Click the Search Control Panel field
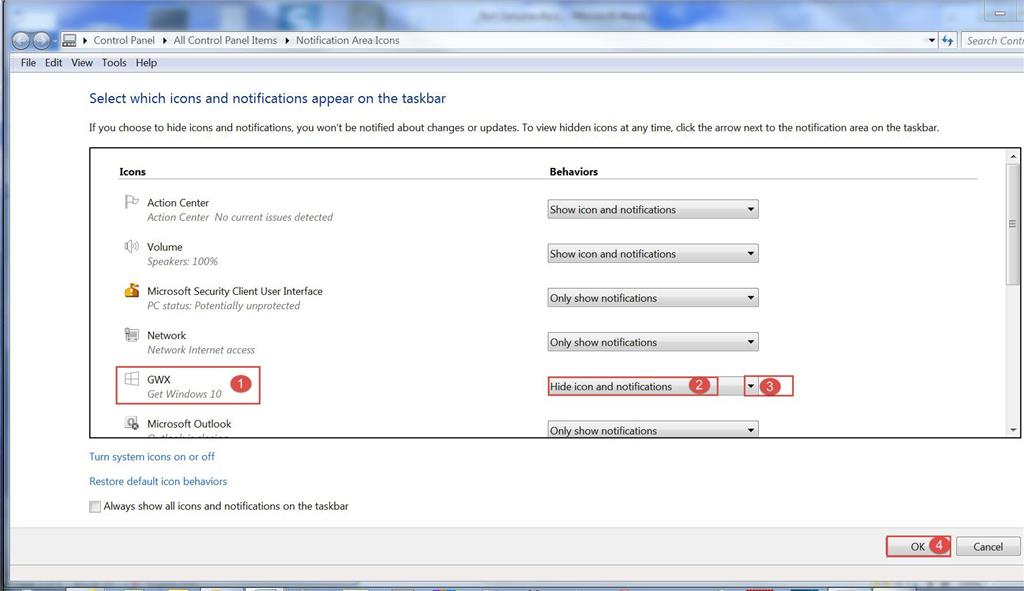 tap(993, 40)
